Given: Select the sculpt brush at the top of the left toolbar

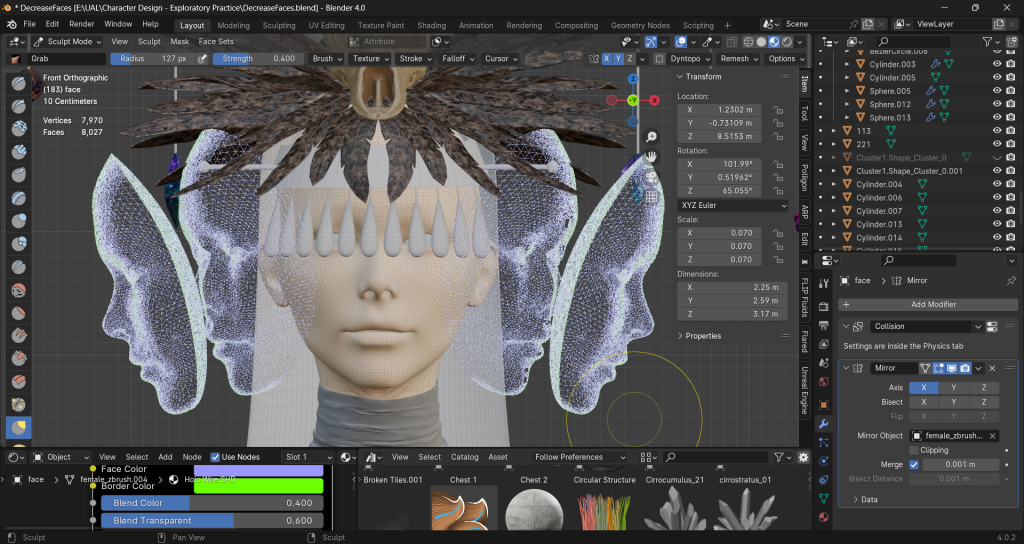Looking at the screenshot, I should pos(18,83).
